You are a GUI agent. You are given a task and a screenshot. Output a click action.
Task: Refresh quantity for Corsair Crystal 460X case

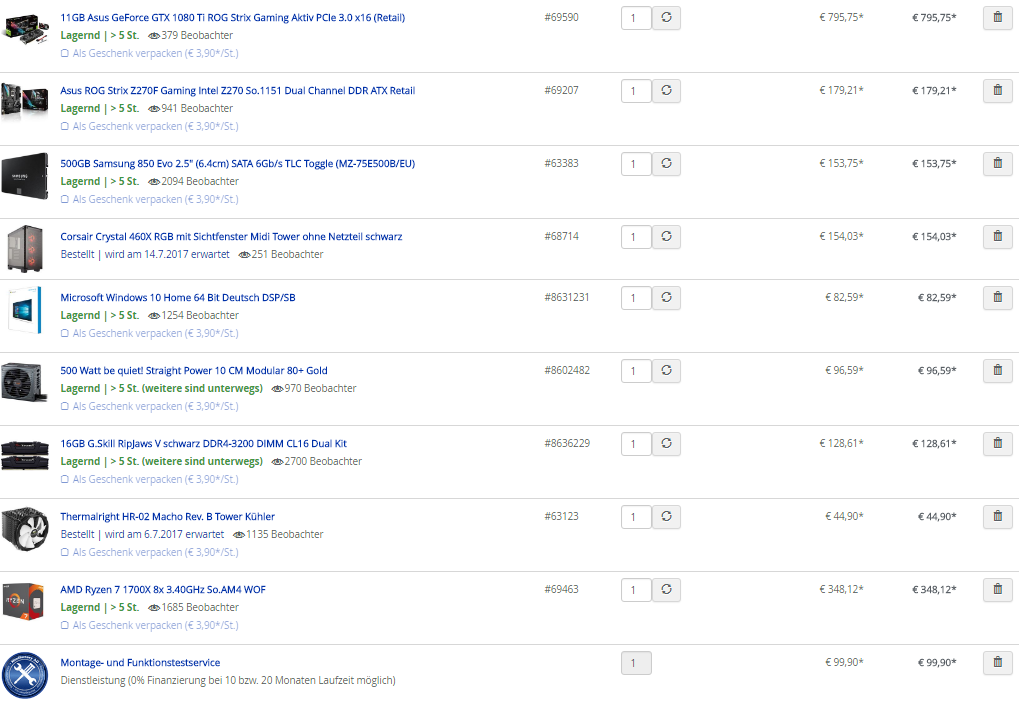click(x=666, y=237)
